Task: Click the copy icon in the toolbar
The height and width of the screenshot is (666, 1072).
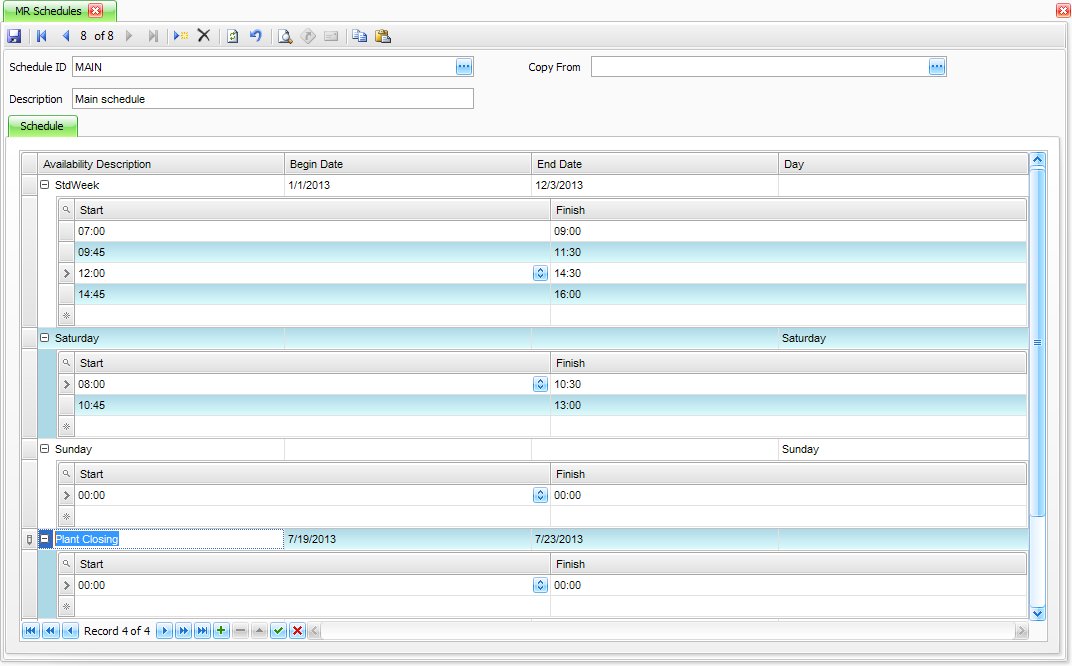Action: pos(359,36)
